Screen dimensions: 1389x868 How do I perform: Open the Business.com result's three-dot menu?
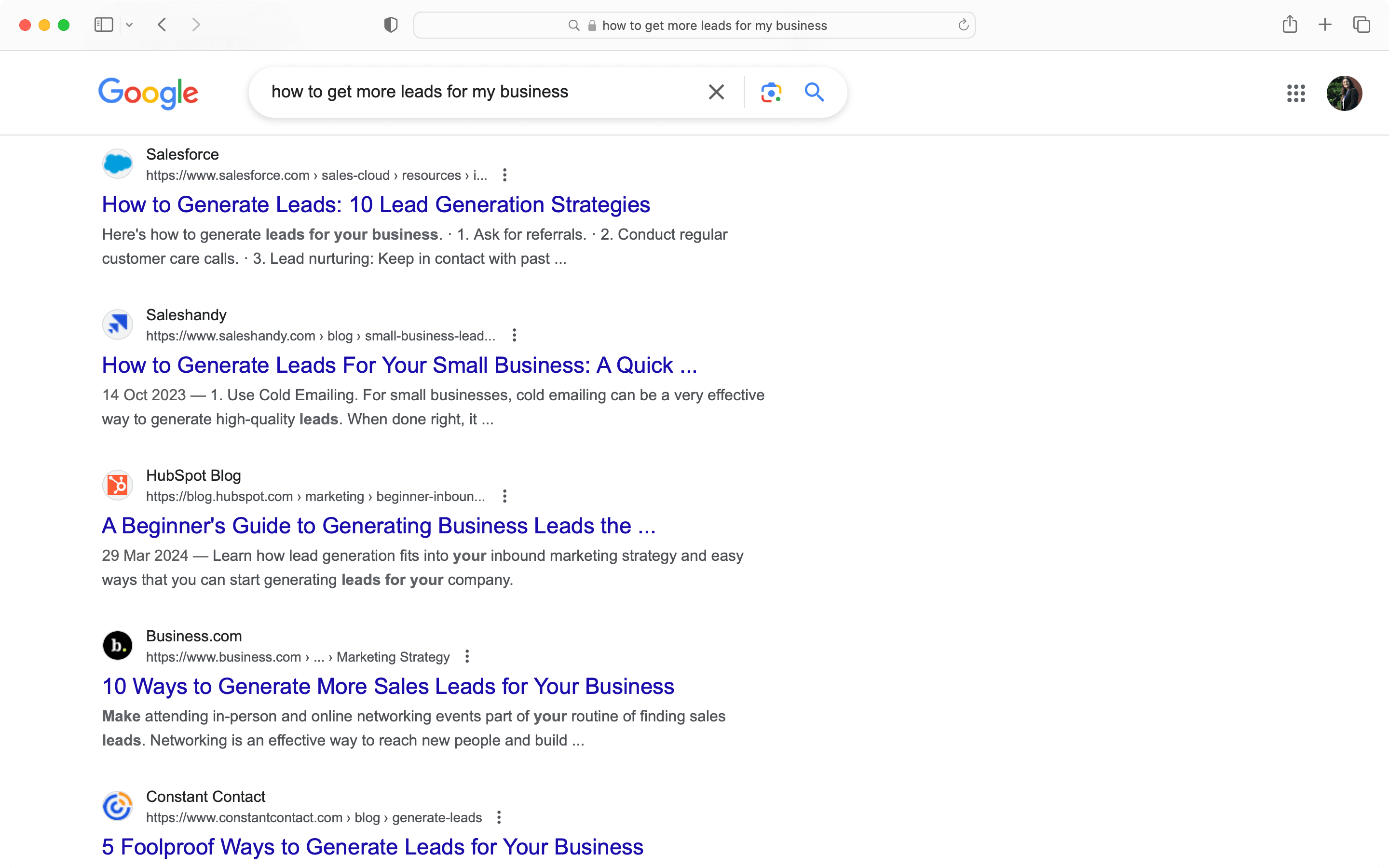tap(467, 656)
